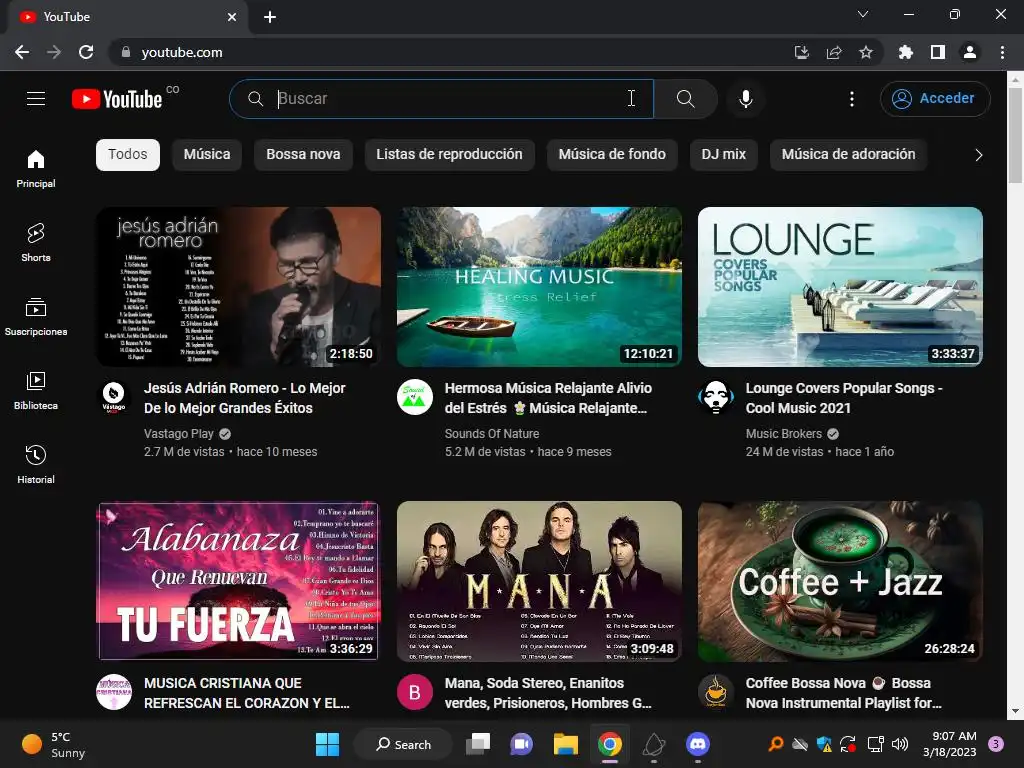Open the Coffee + Jazz thumbnail
The width and height of the screenshot is (1024, 768).
840,581
